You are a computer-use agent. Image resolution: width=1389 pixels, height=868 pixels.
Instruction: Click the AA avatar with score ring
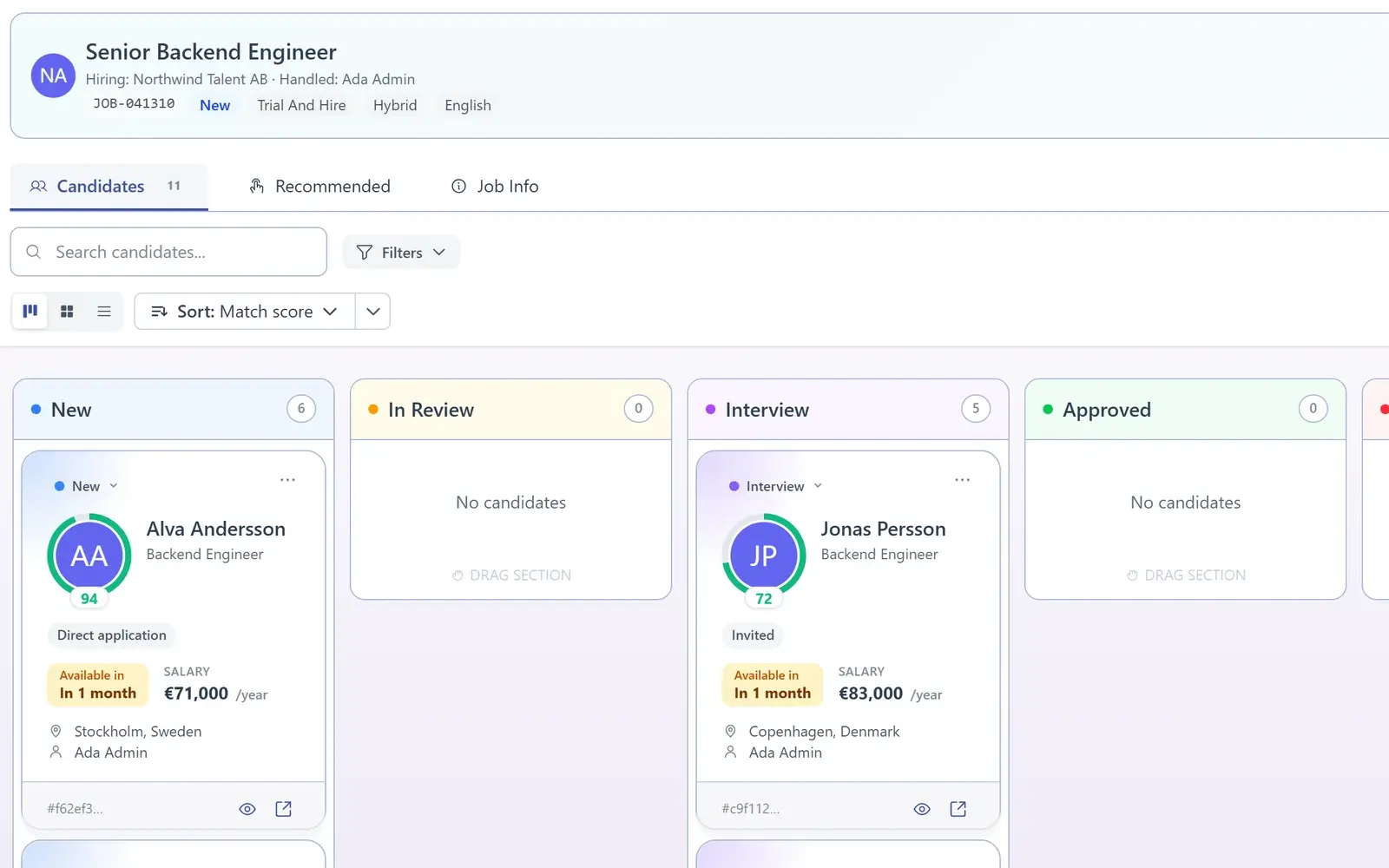click(89, 556)
